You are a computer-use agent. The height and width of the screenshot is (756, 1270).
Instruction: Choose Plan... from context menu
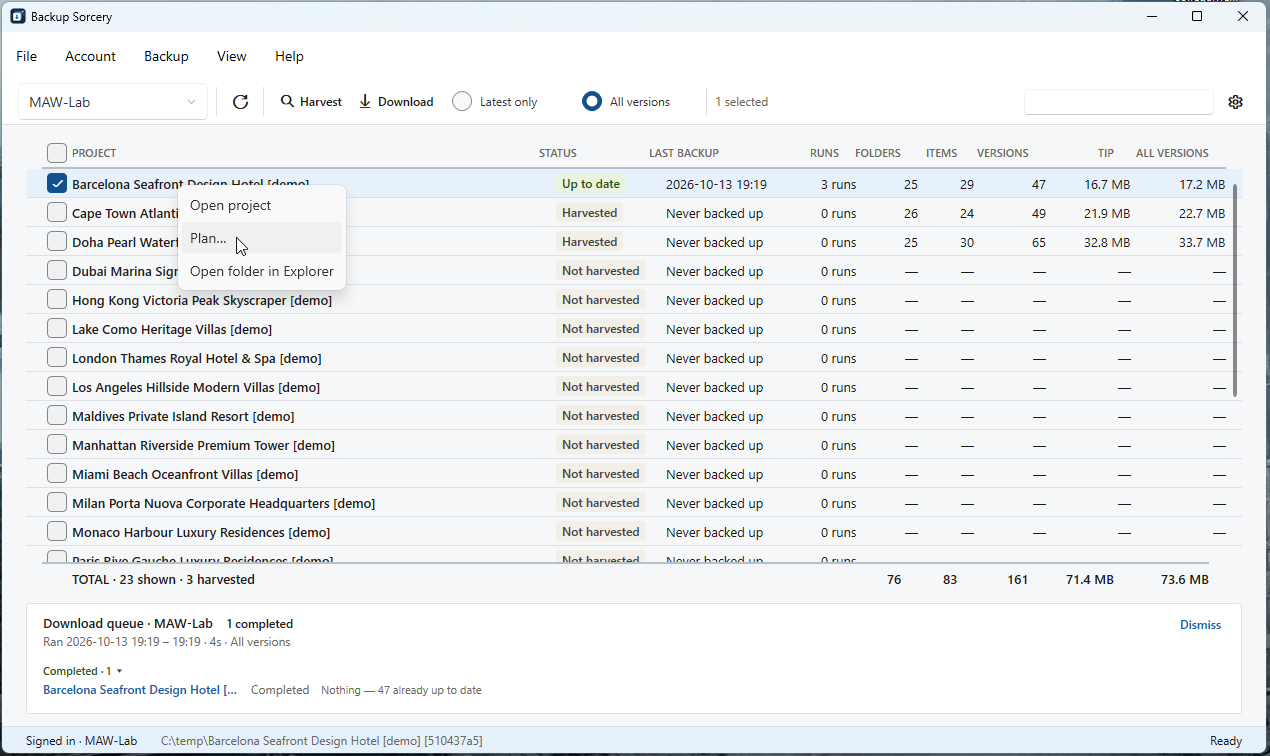click(262, 238)
